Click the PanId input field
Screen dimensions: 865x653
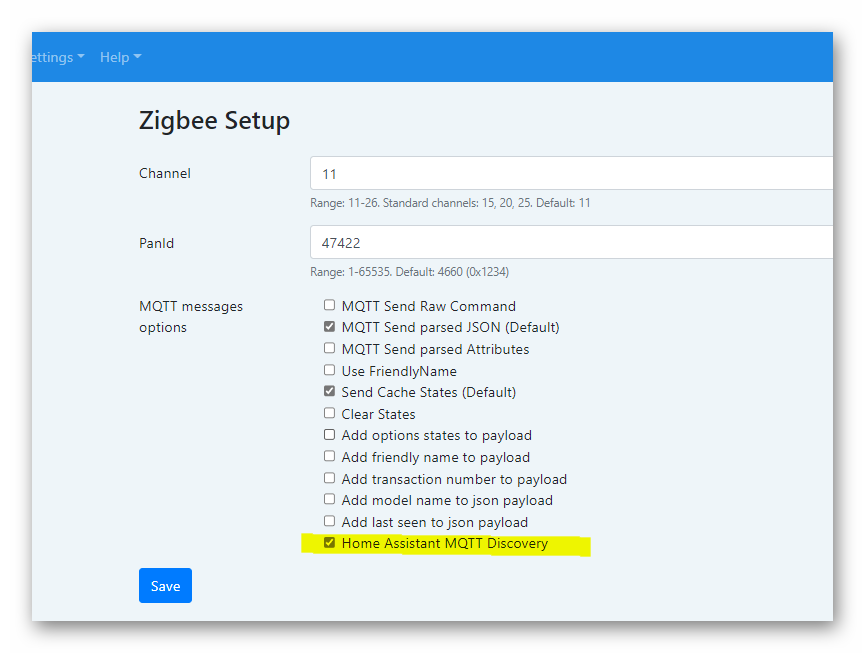click(x=570, y=243)
